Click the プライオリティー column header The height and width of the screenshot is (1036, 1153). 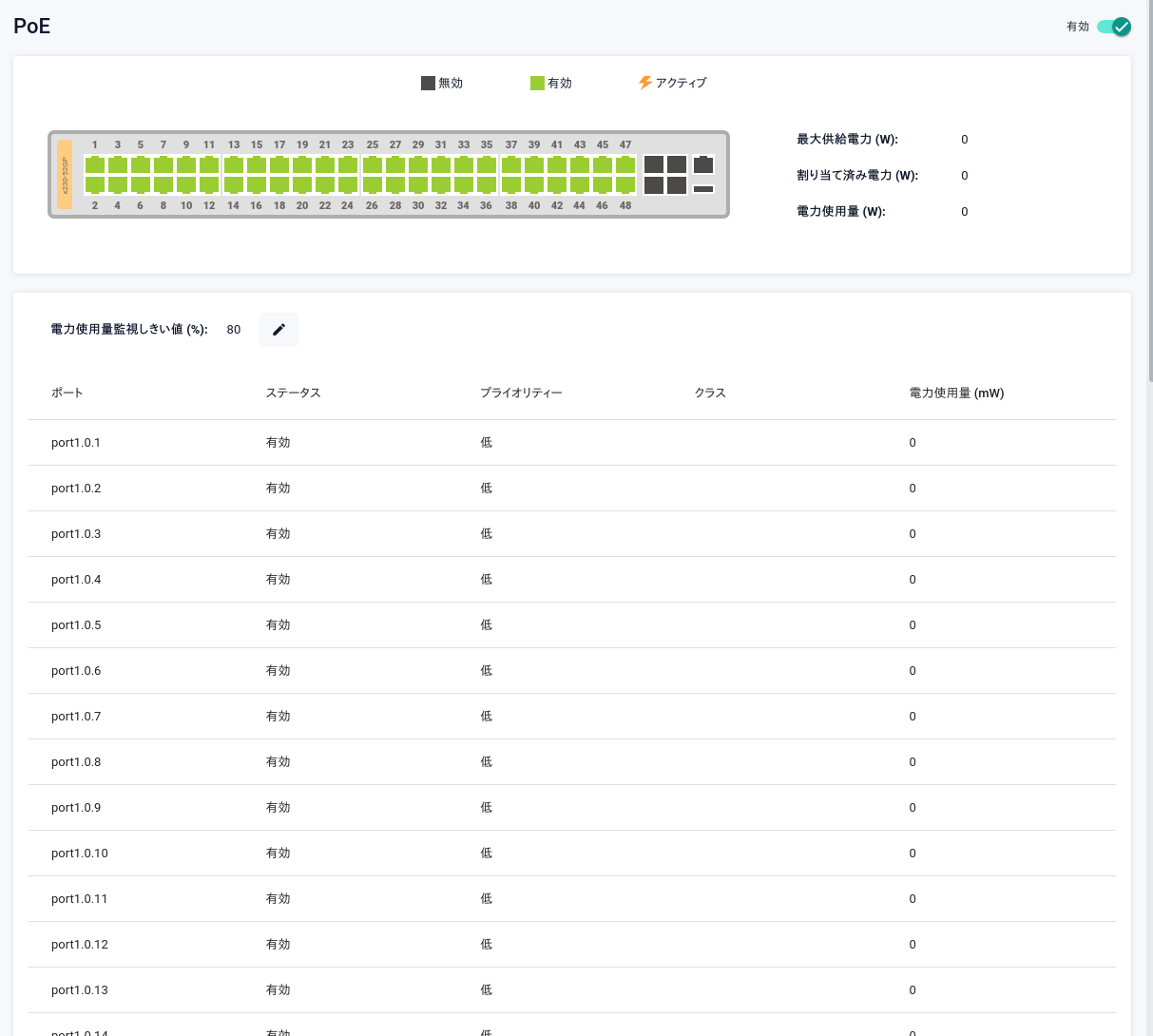click(x=521, y=393)
